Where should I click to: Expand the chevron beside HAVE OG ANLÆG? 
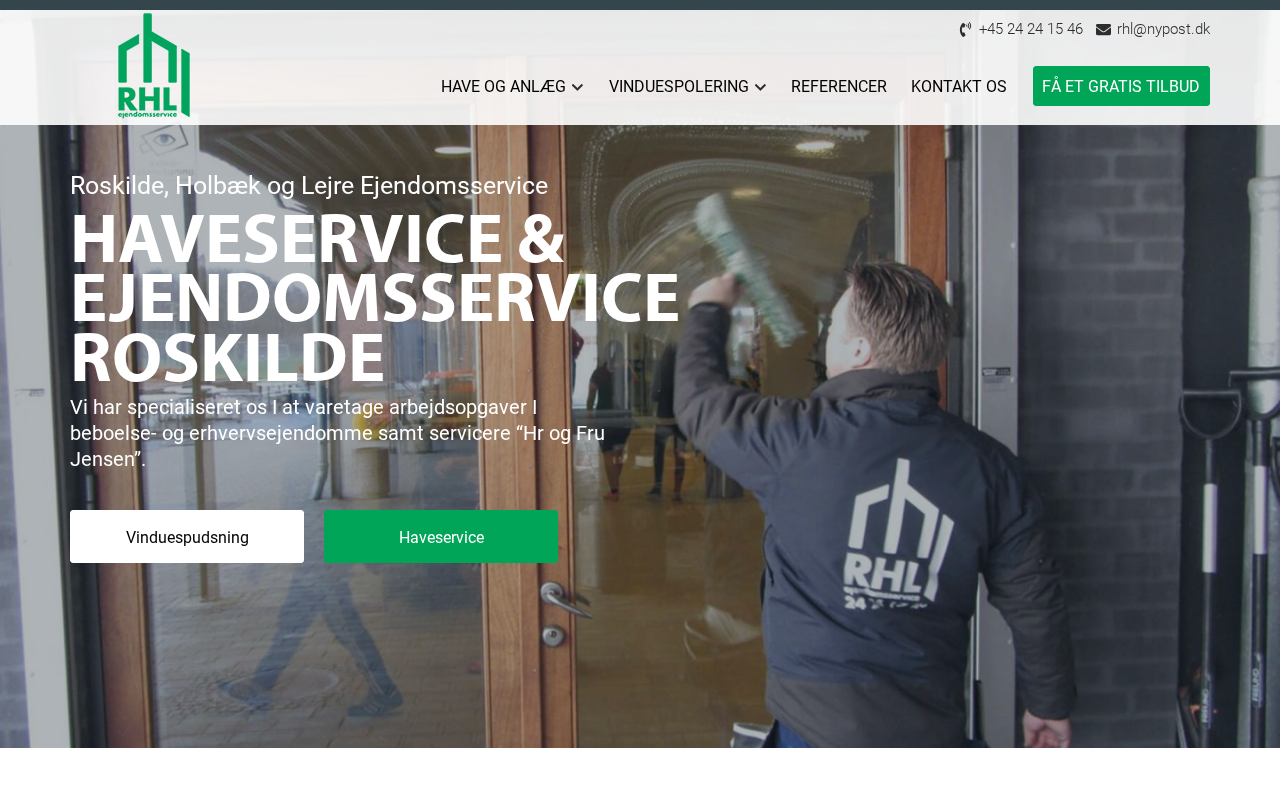(x=577, y=87)
